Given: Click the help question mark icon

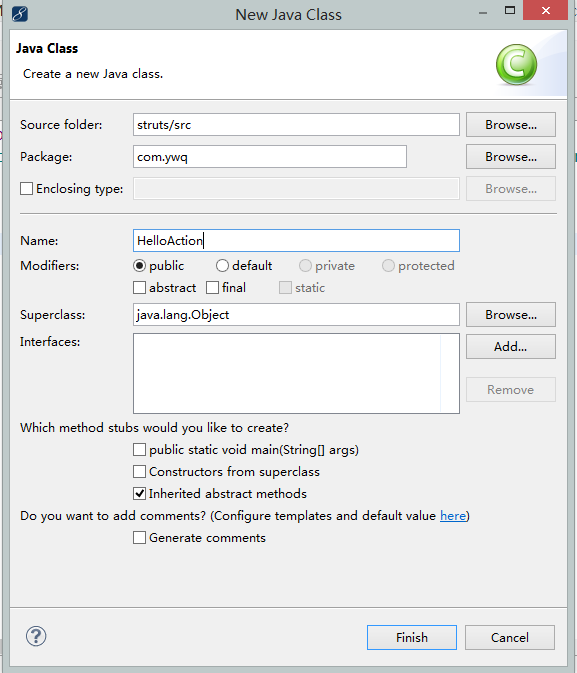Looking at the screenshot, I should click(x=36, y=636).
